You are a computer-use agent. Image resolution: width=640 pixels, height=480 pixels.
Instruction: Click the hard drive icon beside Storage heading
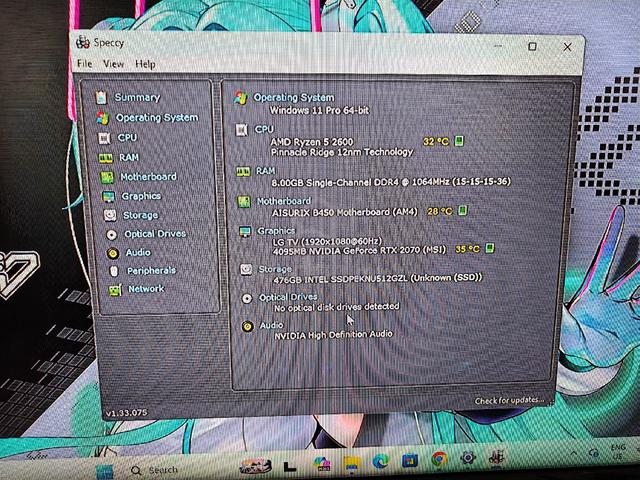[246, 269]
